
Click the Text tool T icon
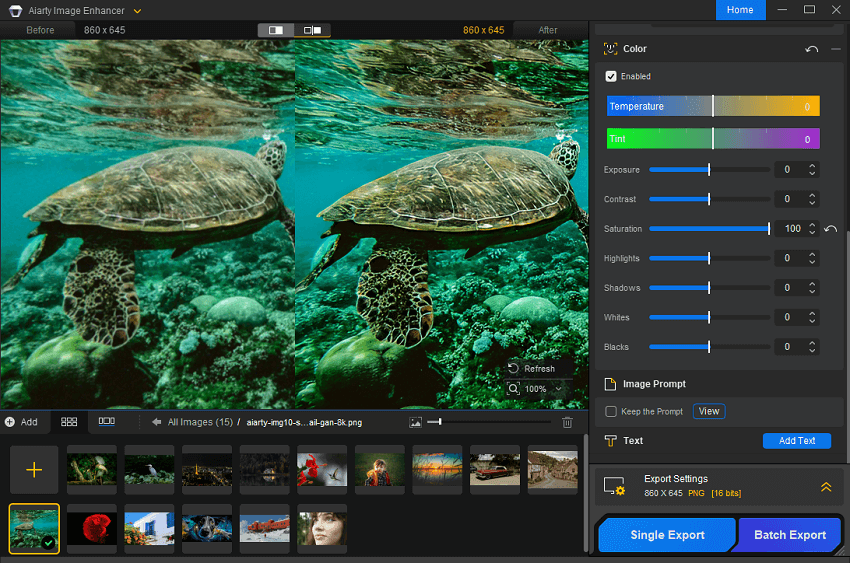click(x=610, y=441)
